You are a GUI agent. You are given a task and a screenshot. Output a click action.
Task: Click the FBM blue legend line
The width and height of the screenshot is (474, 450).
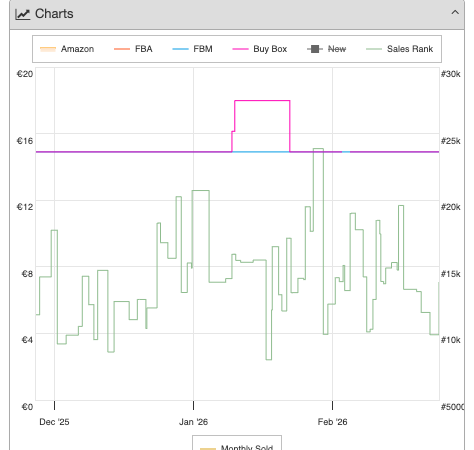180,49
